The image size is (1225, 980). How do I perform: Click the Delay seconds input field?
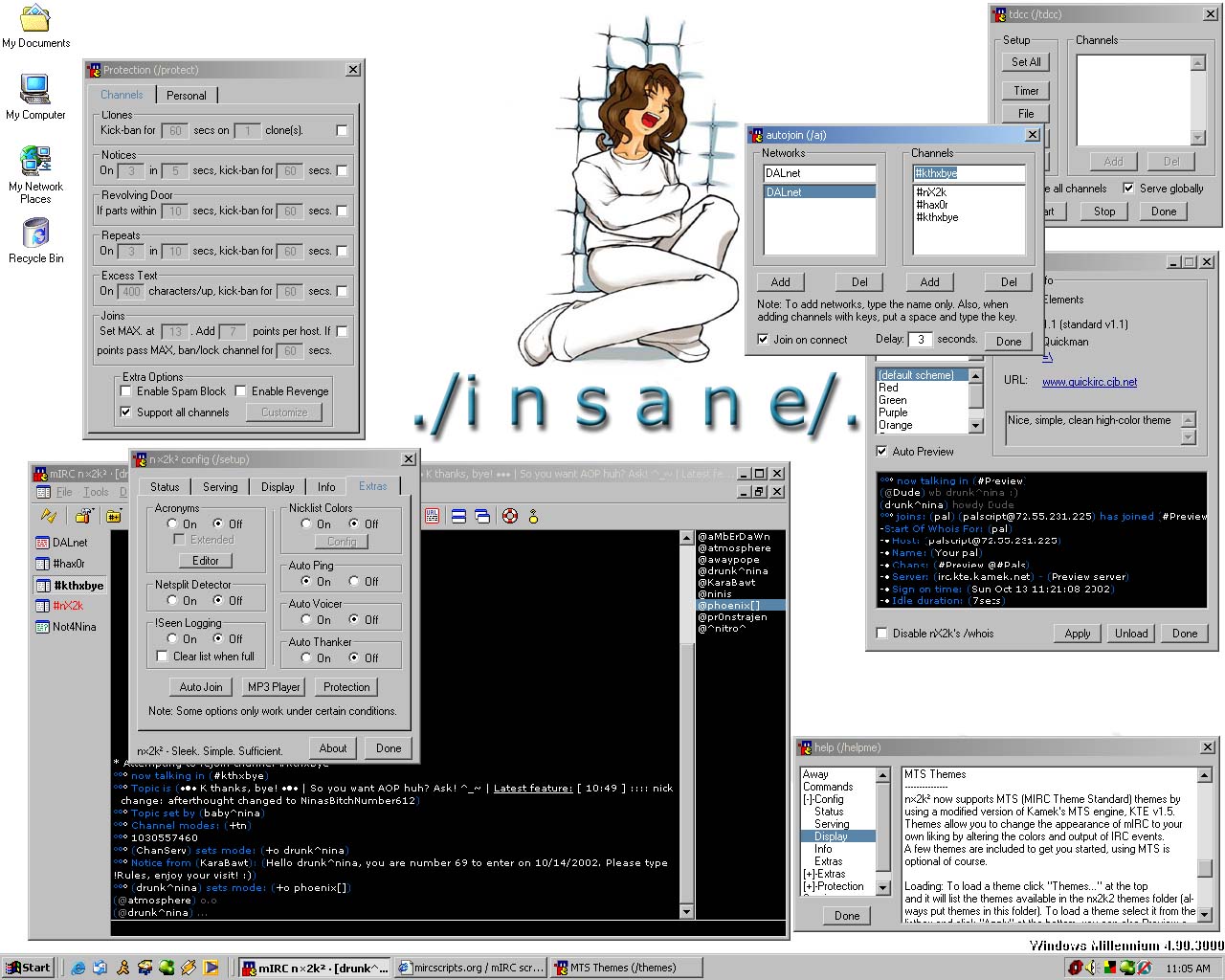(x=920, y=339)
